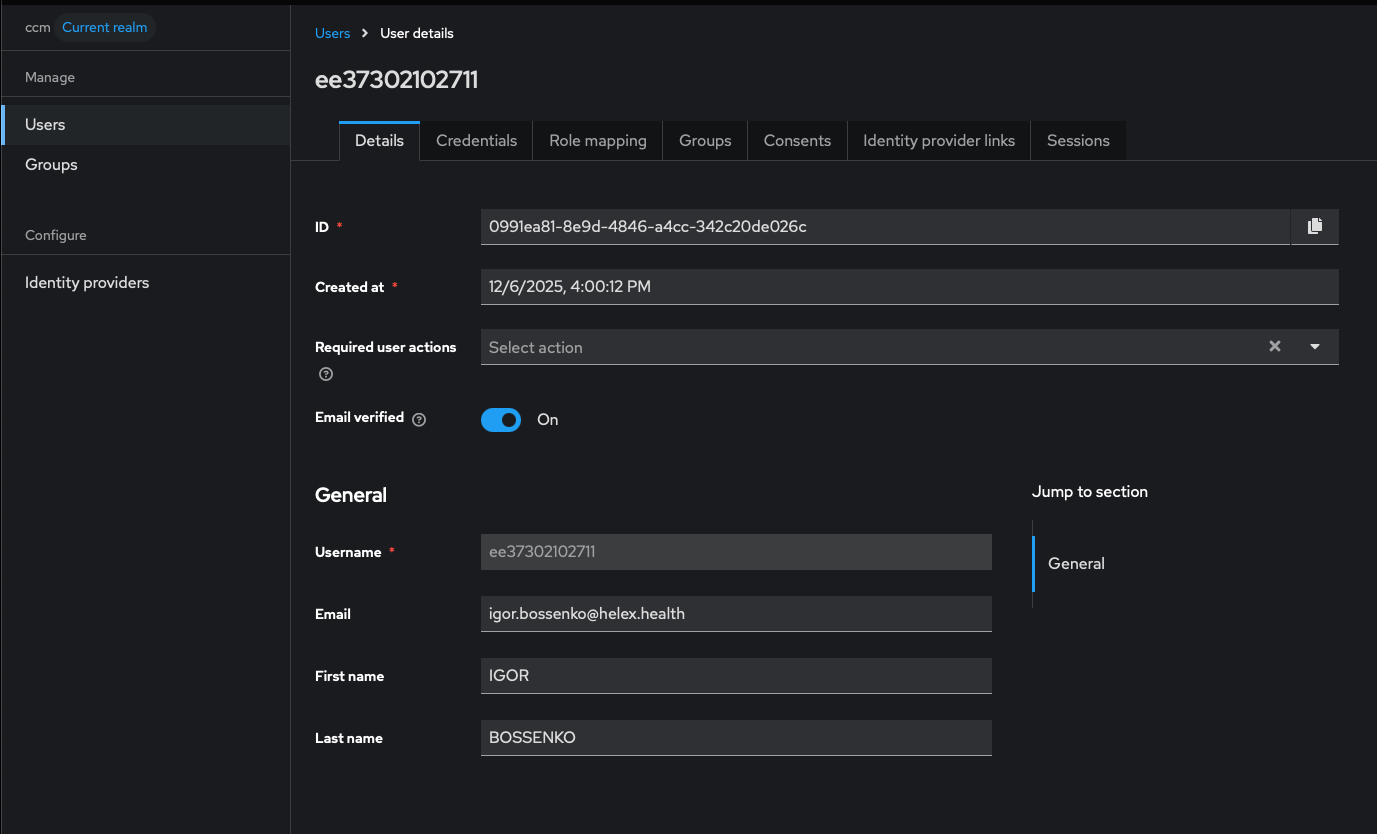Click the help icon below Required user actions

(x=325, y=373)
